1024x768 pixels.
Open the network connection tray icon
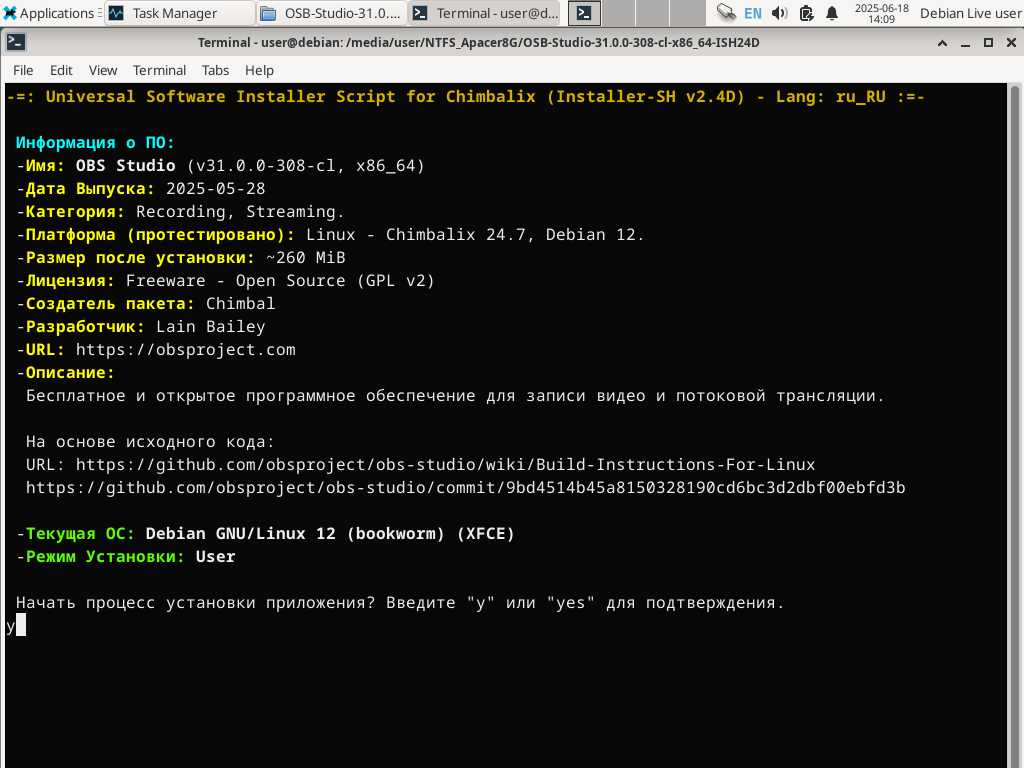click(x=726, y=13)
